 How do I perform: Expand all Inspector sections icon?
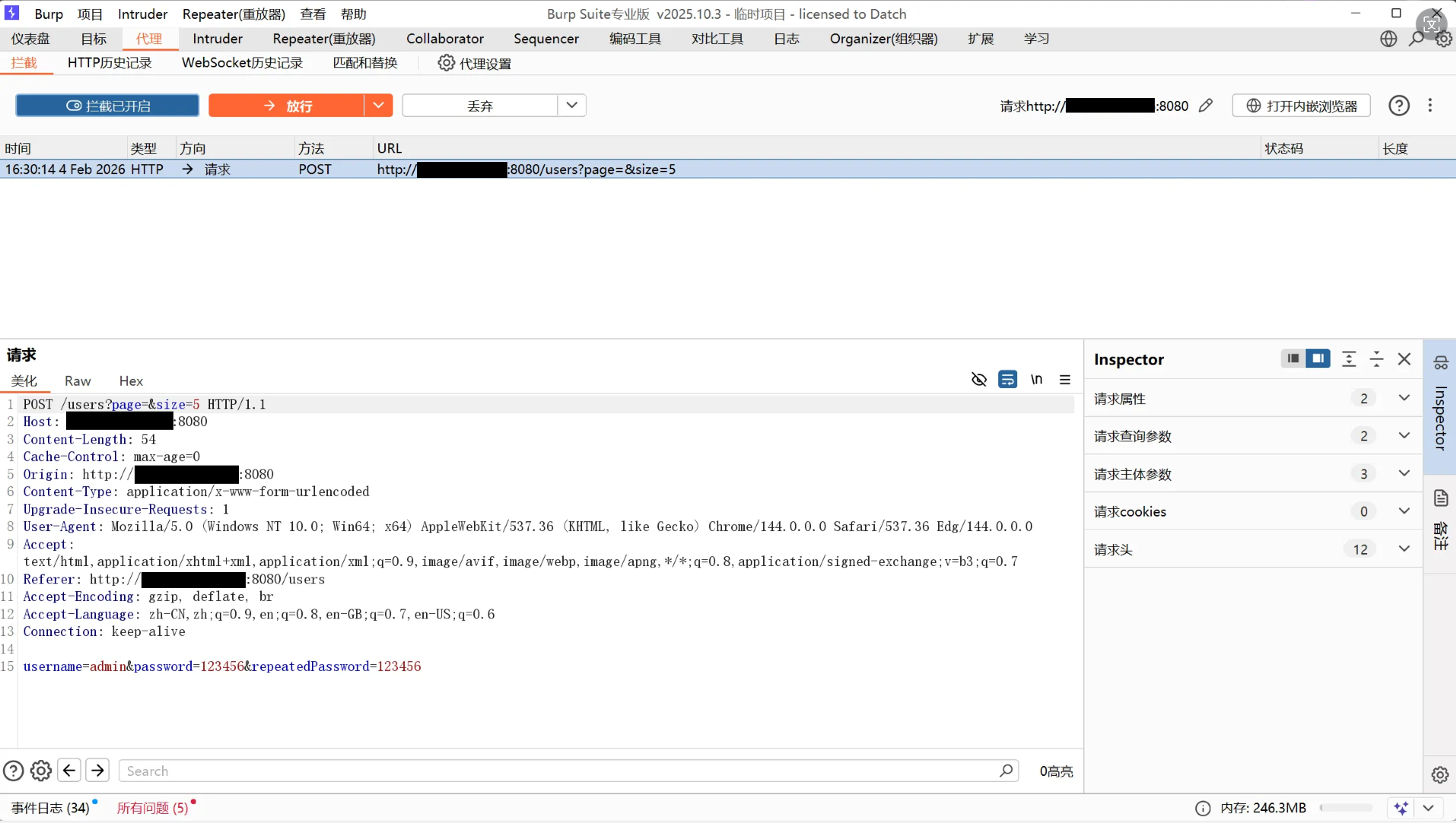click(x=1349, y=359)
